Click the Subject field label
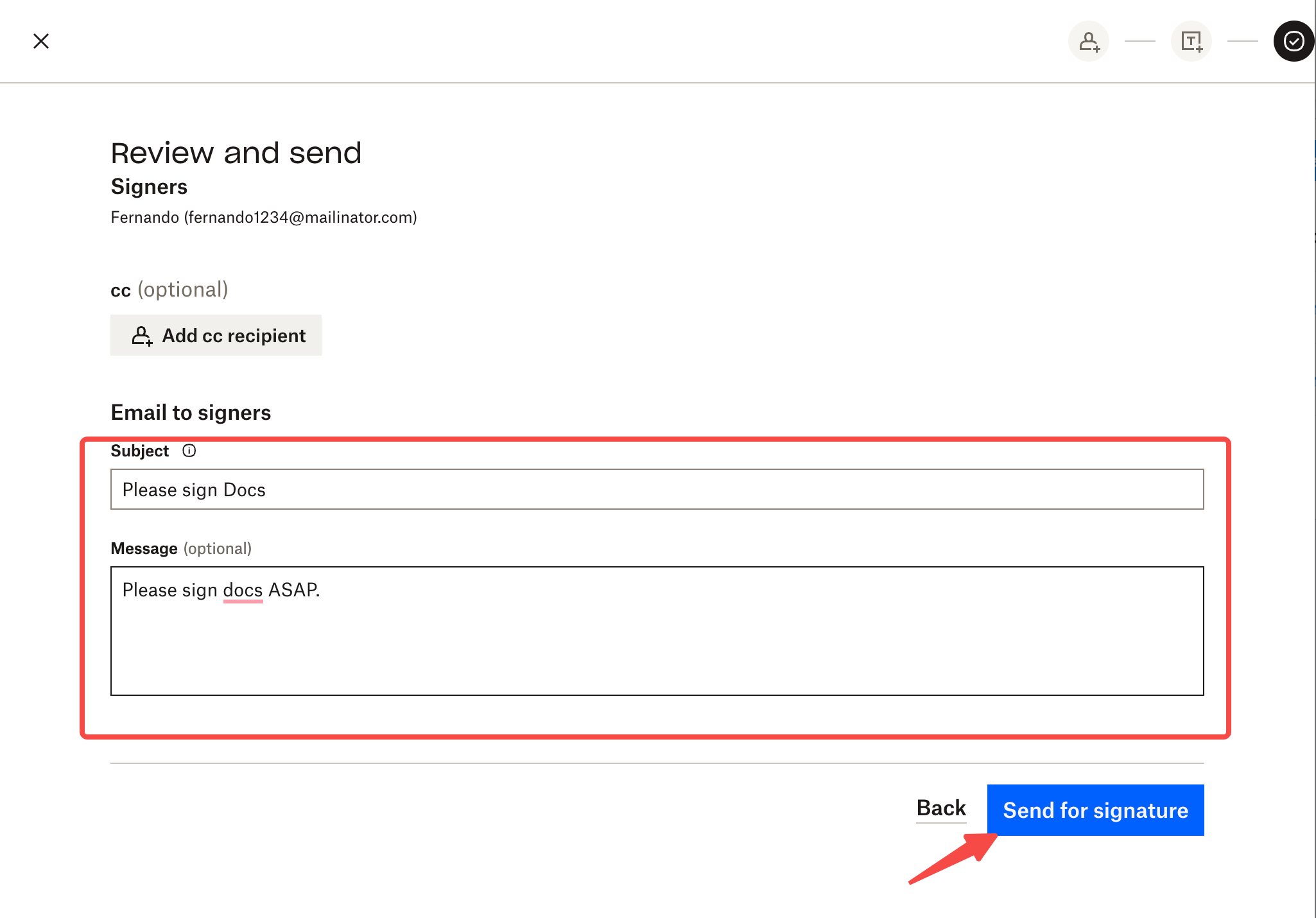The height and width of the screenshot is (918, 1316). (139, 451)
